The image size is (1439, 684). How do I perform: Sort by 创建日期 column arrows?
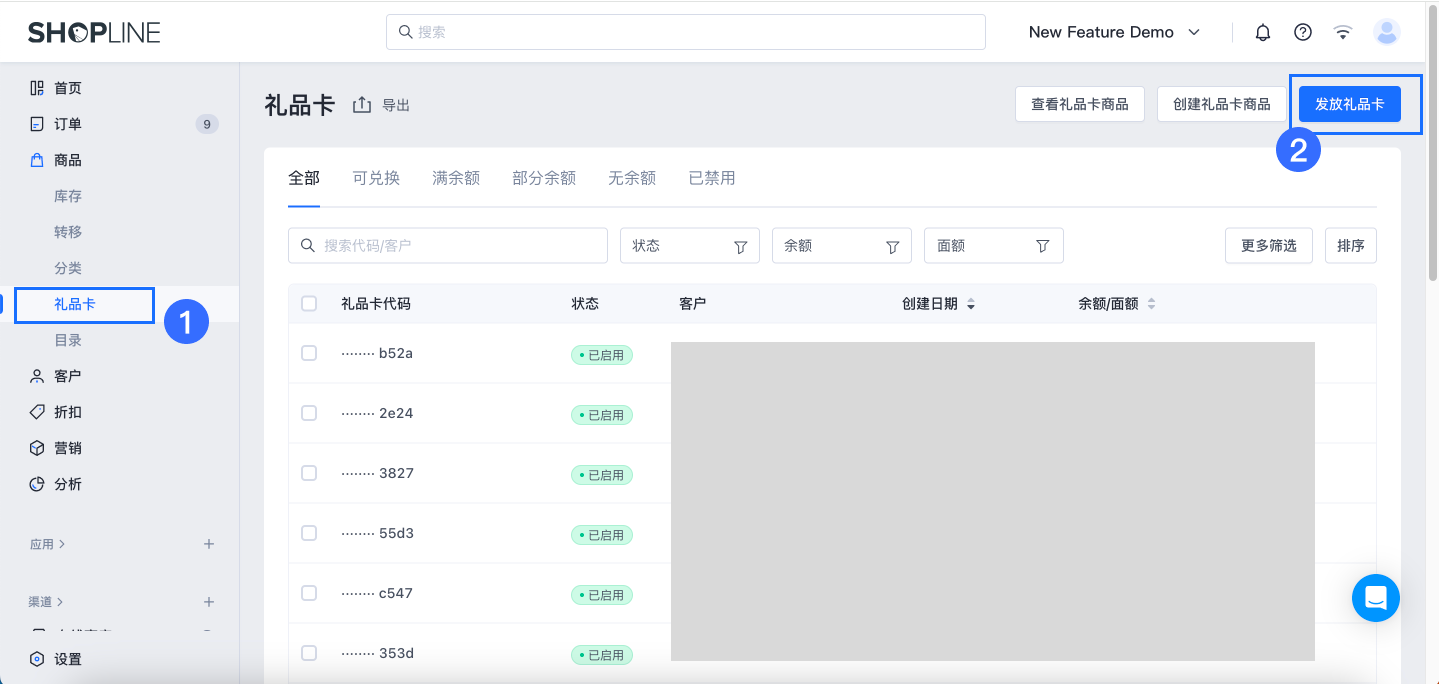[x=970, y=304]
